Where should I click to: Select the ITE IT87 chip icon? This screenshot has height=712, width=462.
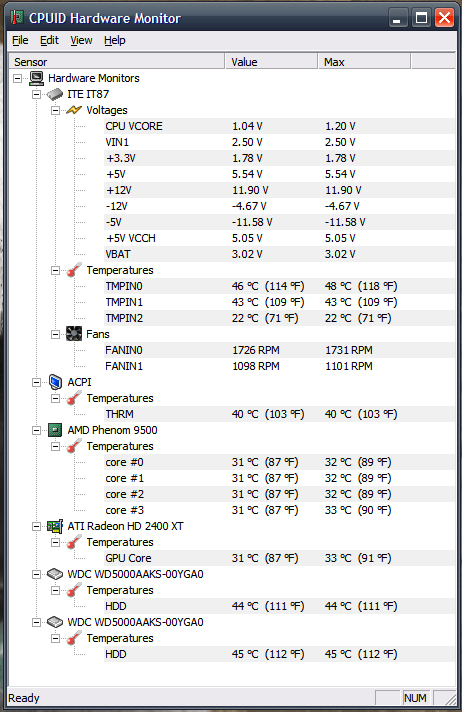pyautogui.click(x=55, y=94)
